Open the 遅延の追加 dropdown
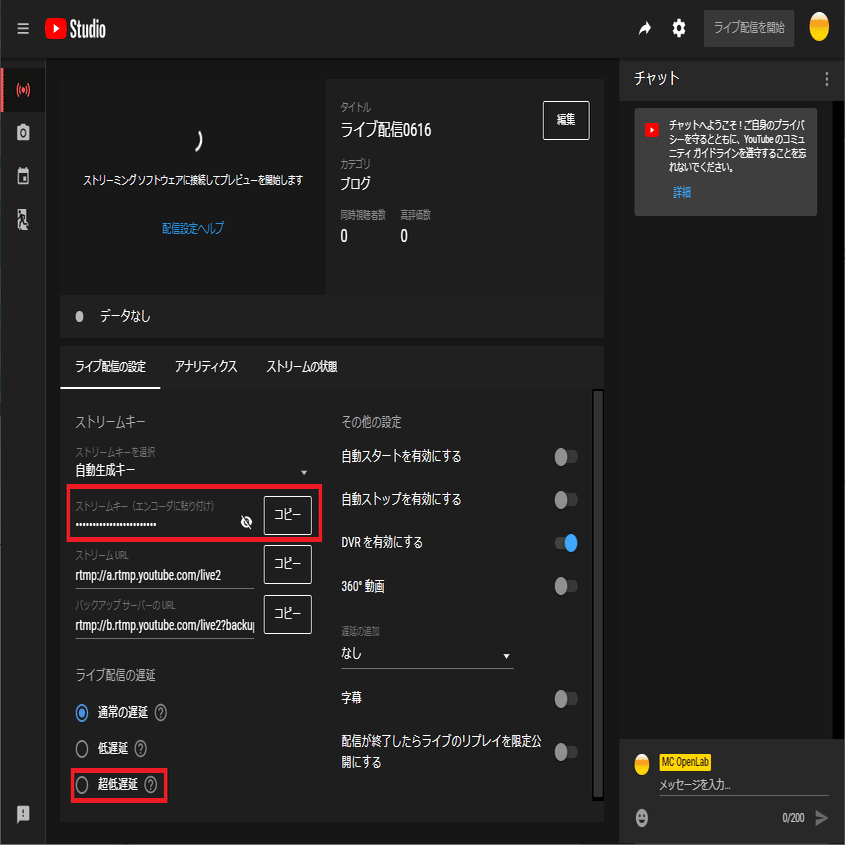The height and width of the screenshot is (845, 845). [x=426, y=653]
